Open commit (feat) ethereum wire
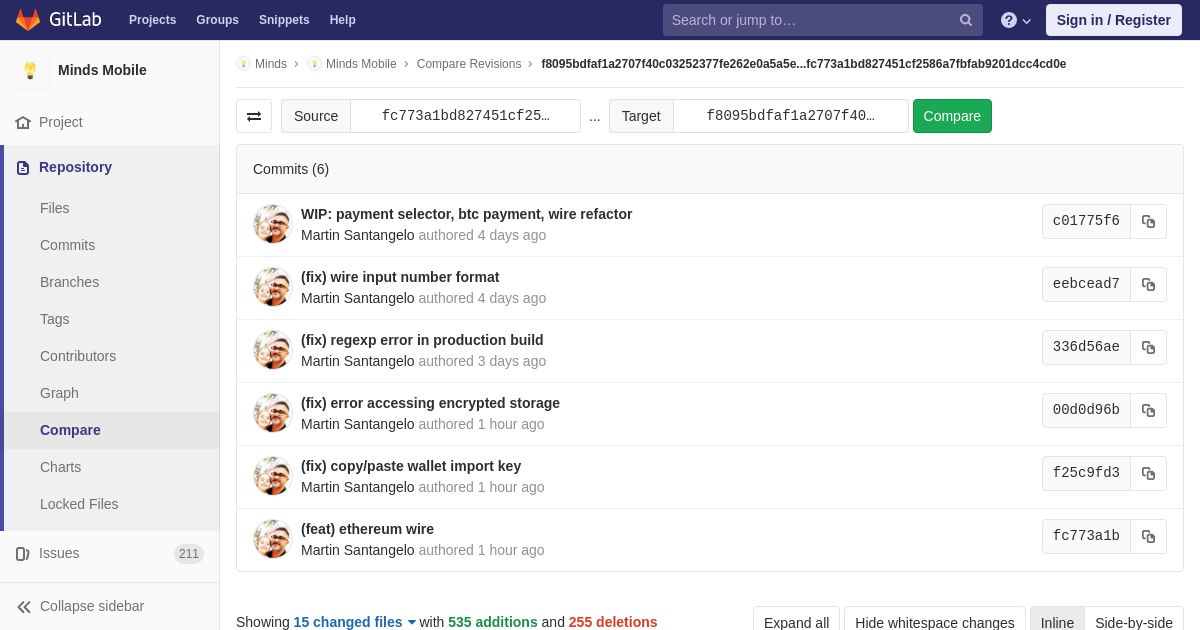The height and width of the screenshot is (630, 1200). tap(367, 529)
